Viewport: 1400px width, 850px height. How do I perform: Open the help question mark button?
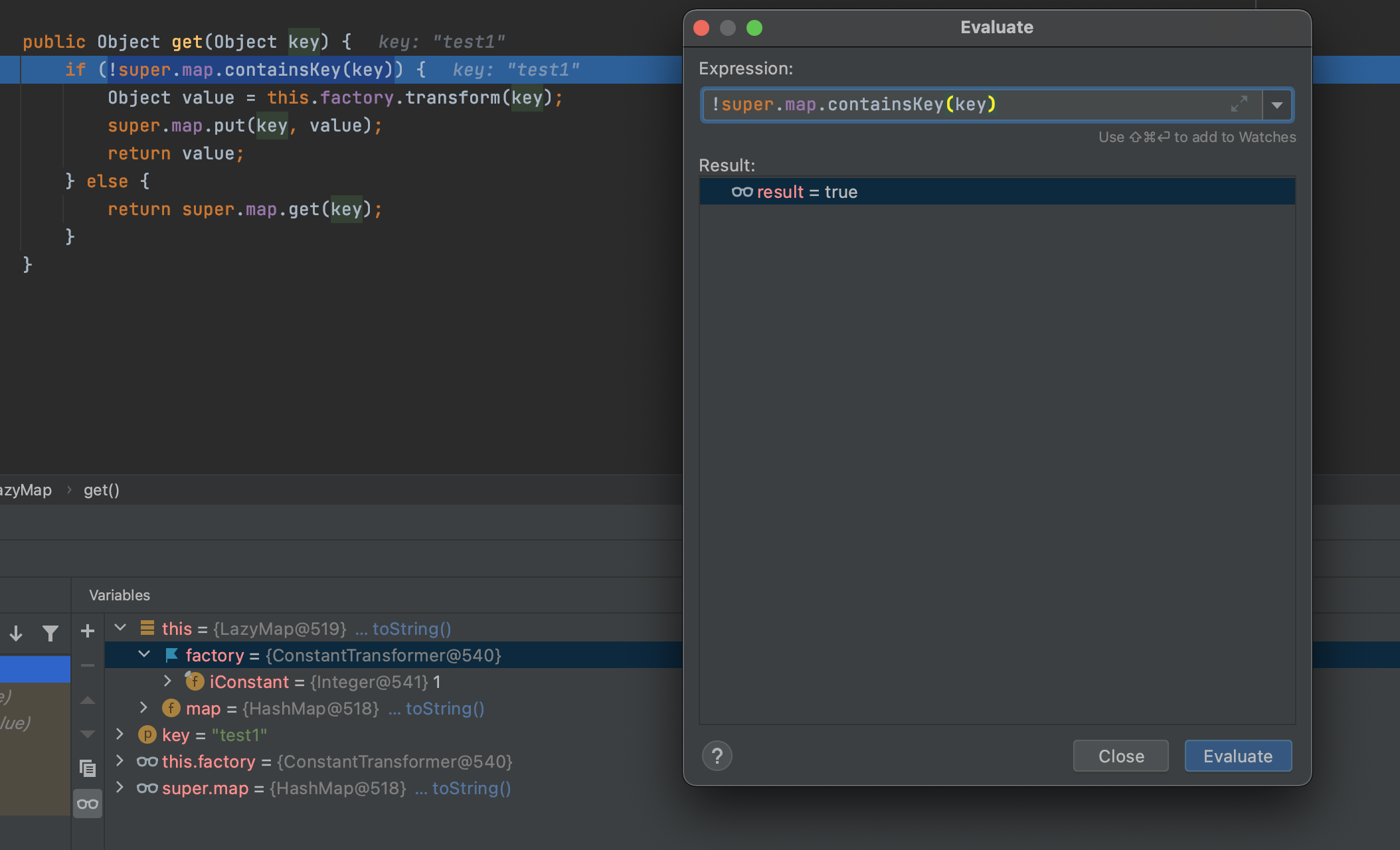717,756
